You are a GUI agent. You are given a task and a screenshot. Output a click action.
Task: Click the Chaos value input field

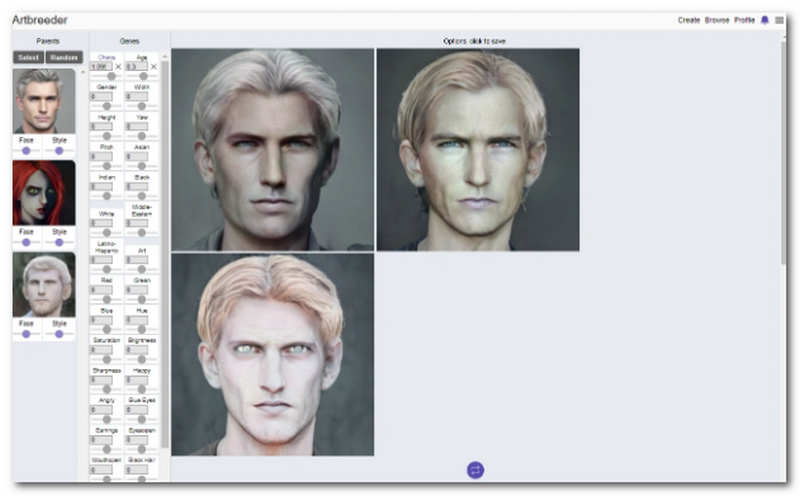(x=101, y=67)
